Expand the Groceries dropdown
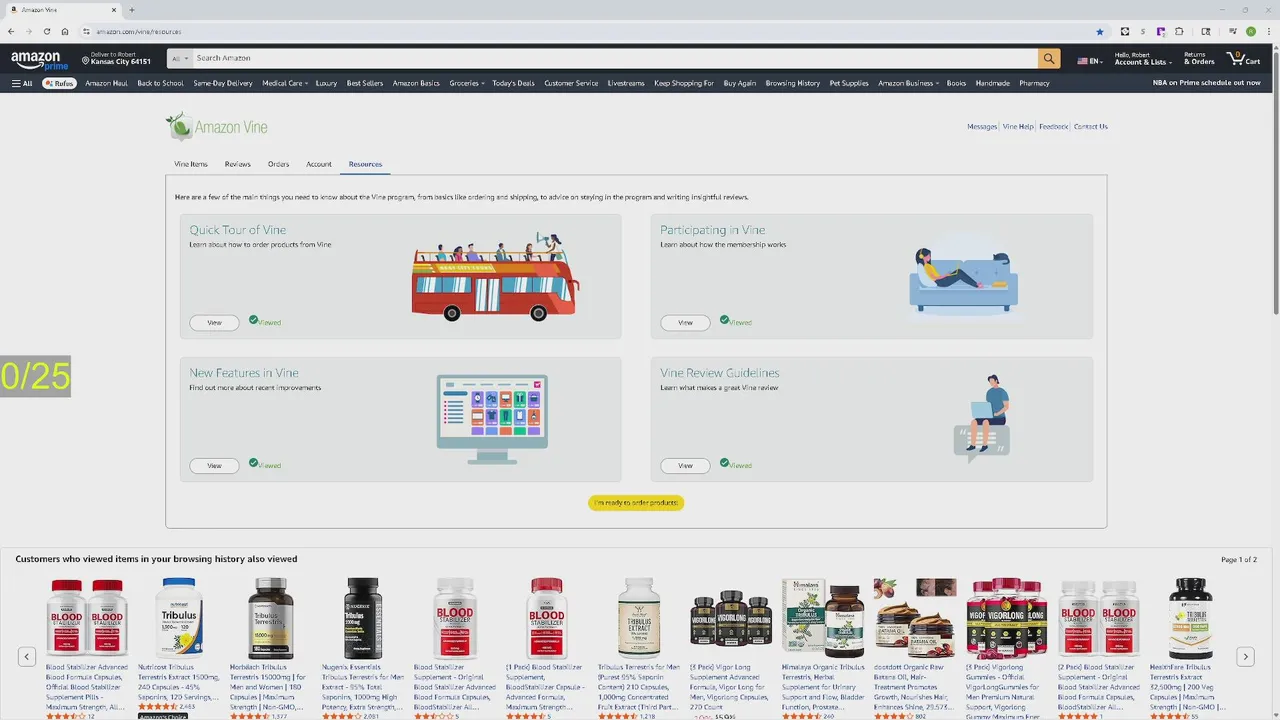The height and width of the screenshot is (720, 1280). (467, 83)
